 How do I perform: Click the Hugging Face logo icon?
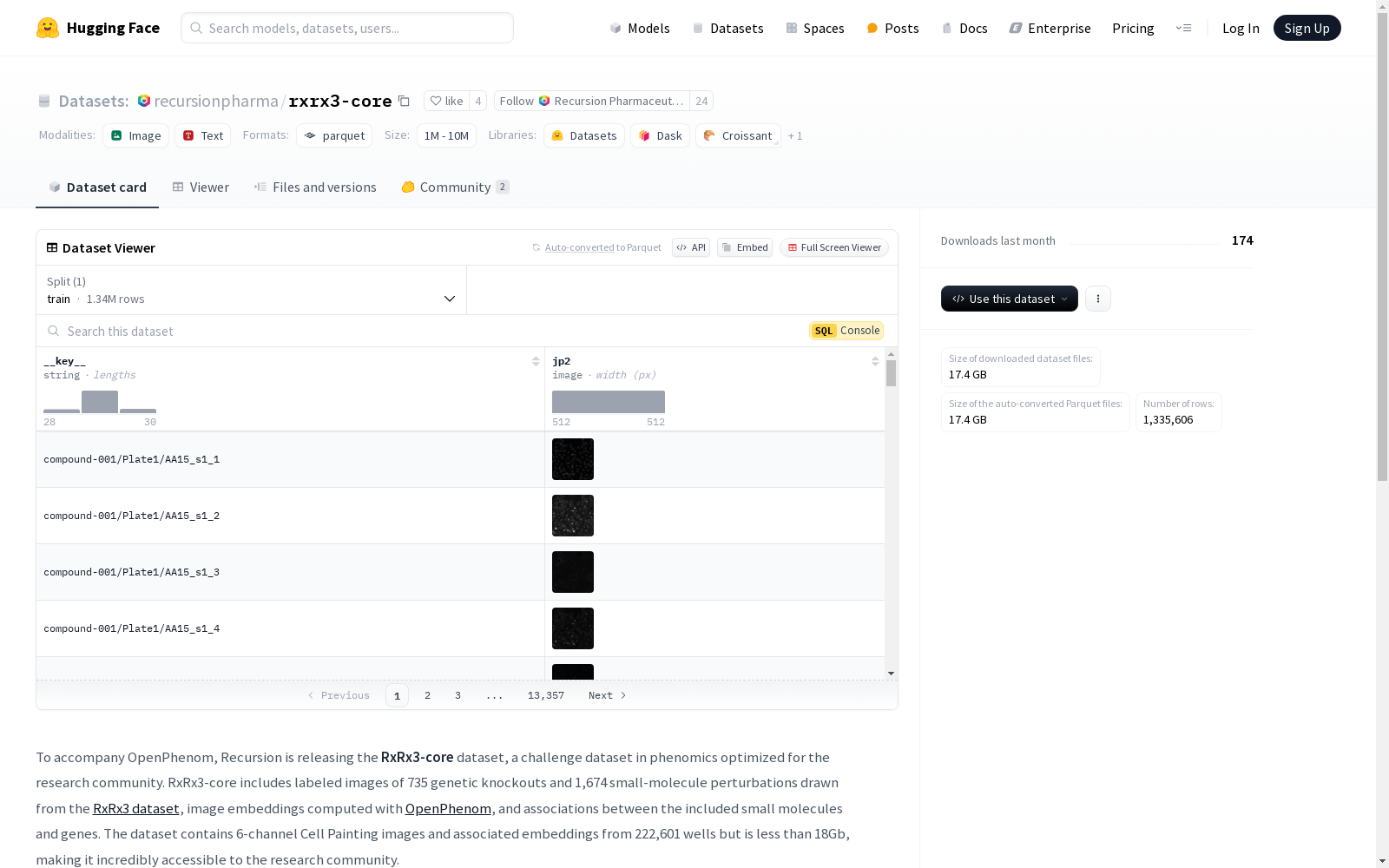click(48, 28)
